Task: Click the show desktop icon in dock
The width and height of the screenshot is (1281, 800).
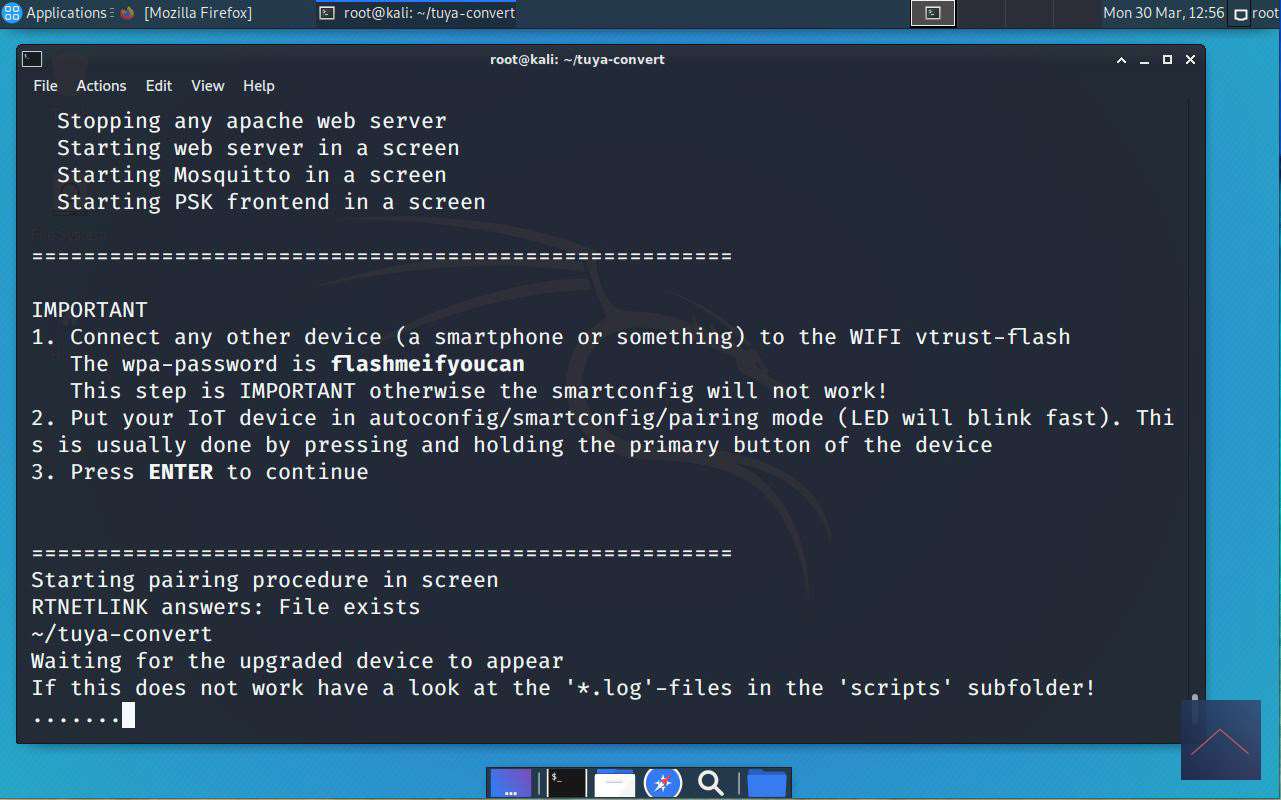Action: coord(511,783)
